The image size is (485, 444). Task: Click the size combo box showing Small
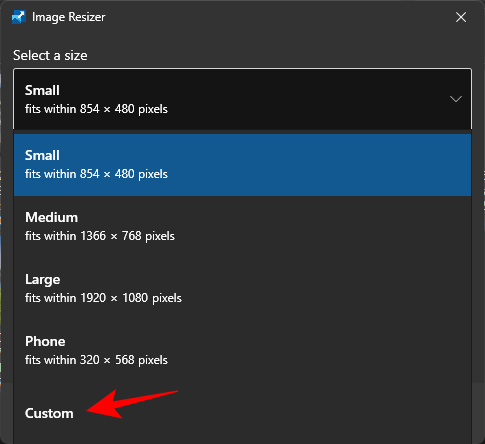[x=242, y=99]
